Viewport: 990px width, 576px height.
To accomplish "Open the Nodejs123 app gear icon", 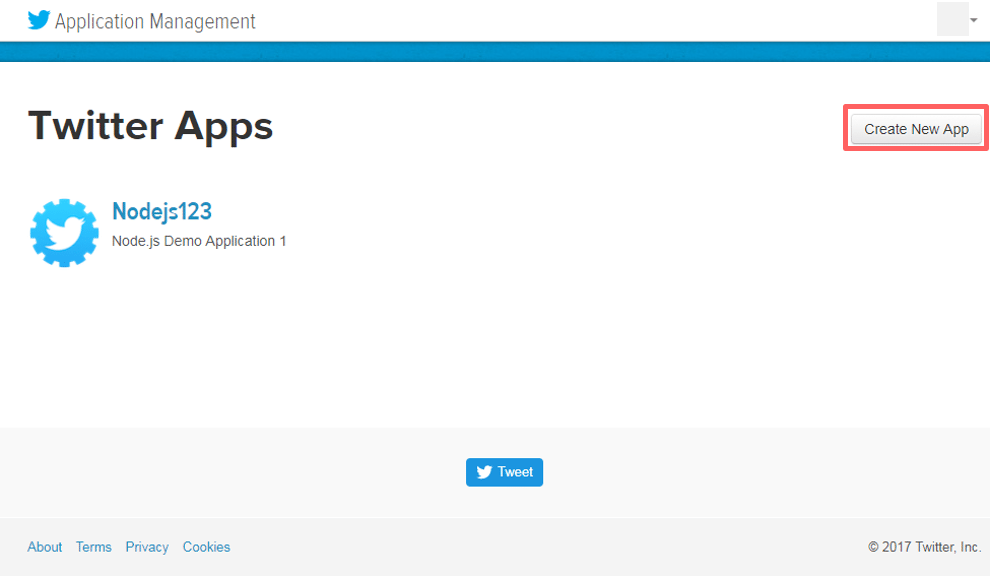I will tap(64, 233).
